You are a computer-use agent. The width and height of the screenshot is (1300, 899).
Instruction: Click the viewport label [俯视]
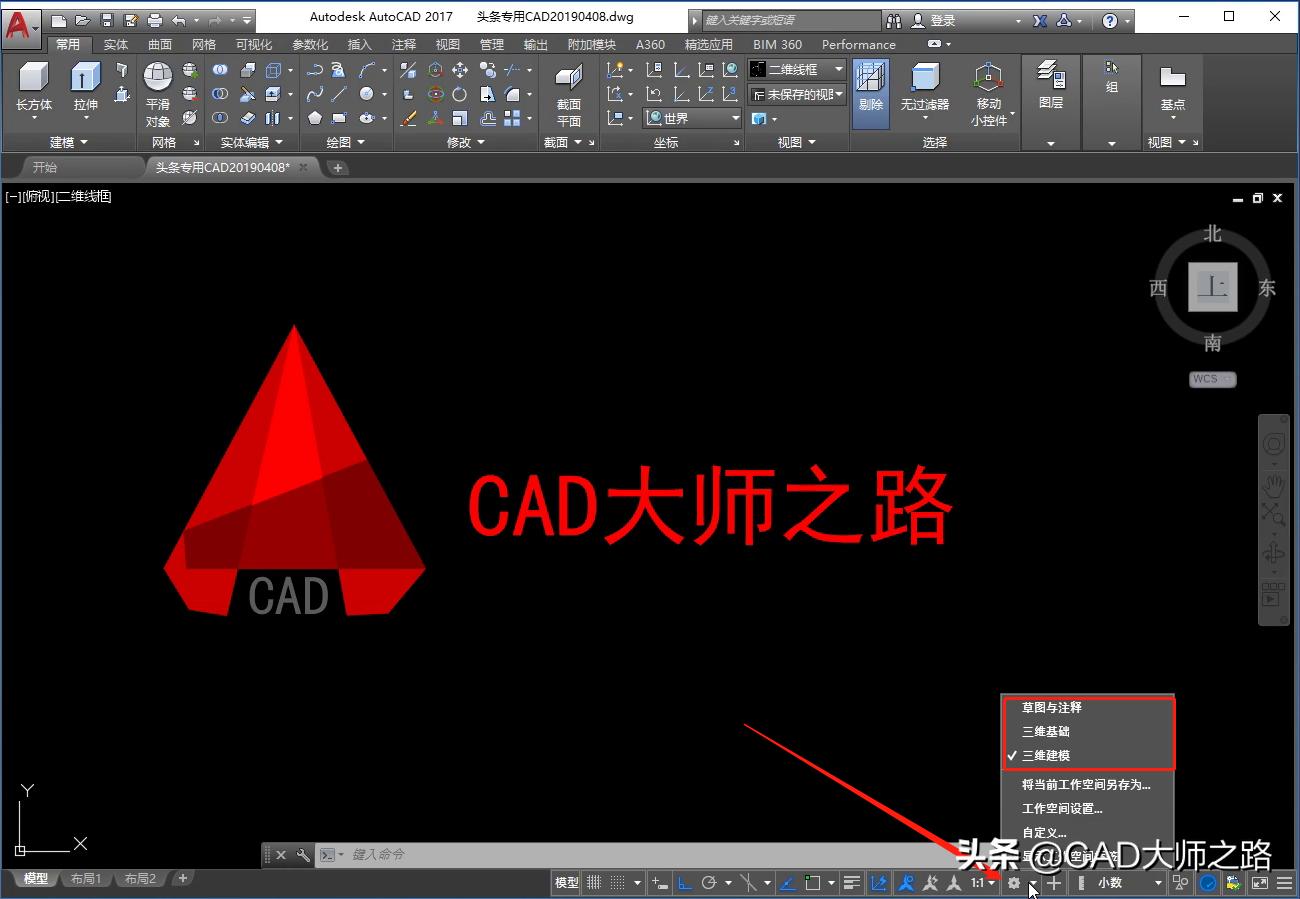coord(39,196)
